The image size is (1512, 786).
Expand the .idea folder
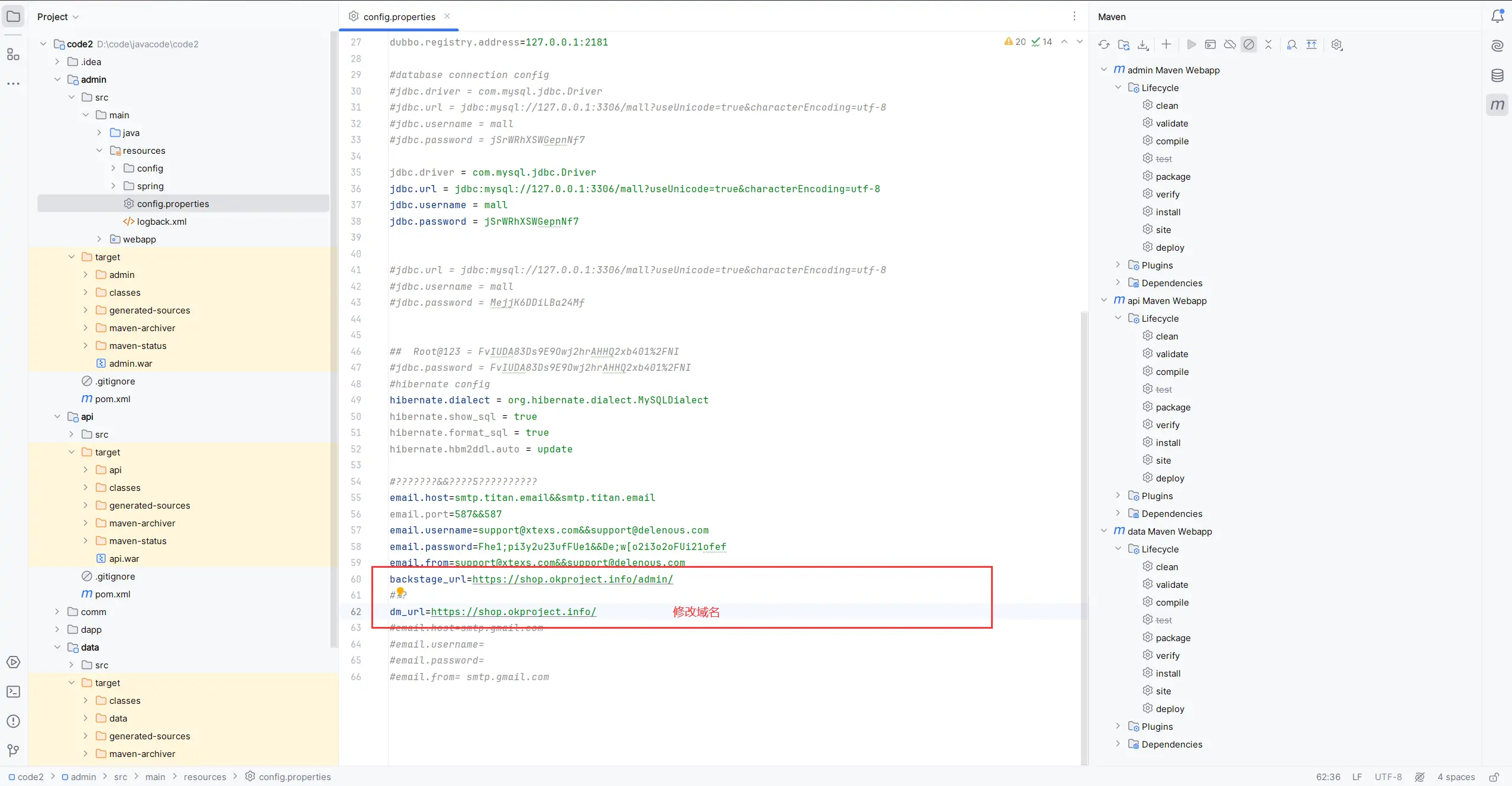(x=57, y=62)
